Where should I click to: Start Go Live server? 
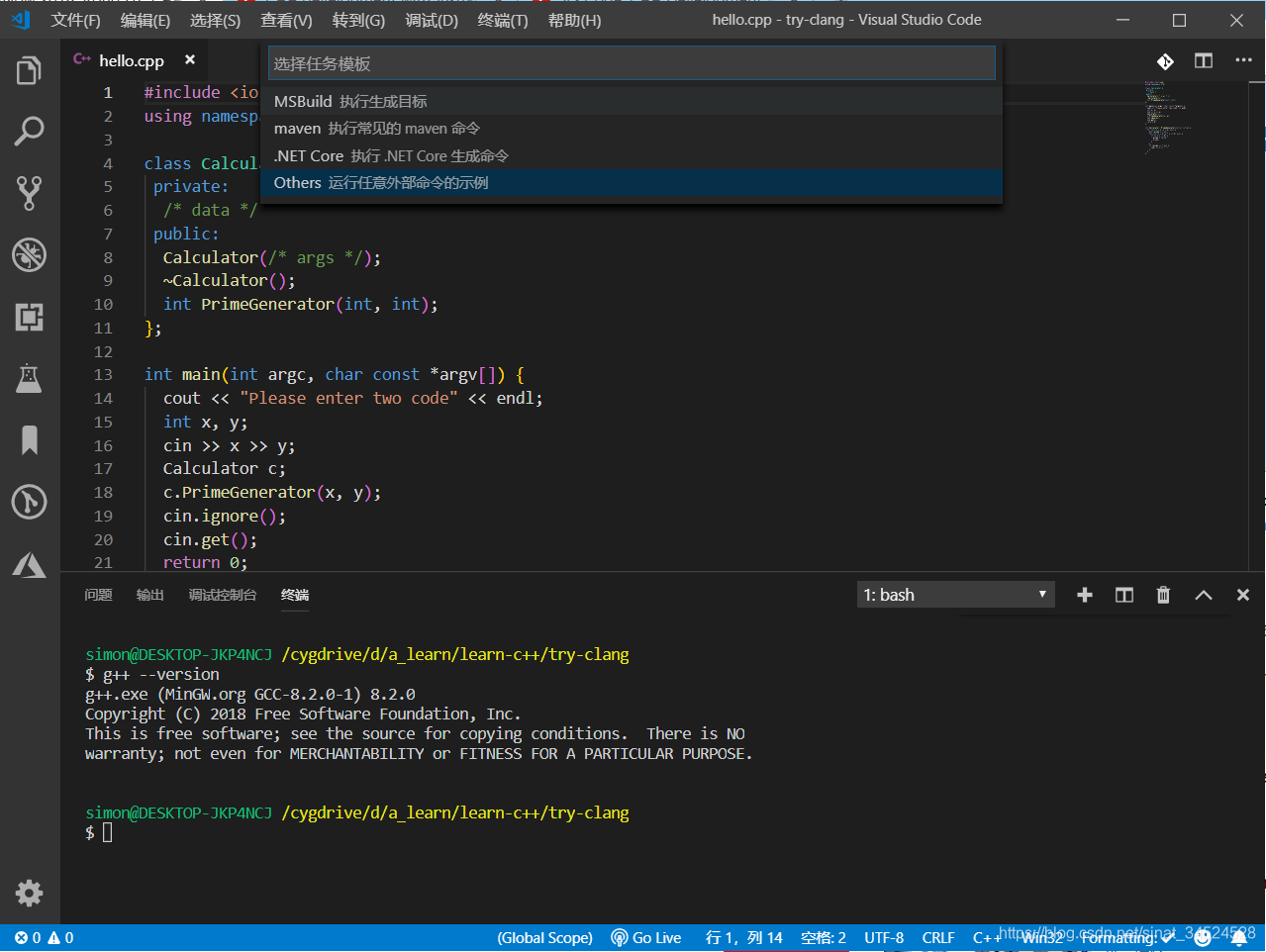tap(646, 938)
